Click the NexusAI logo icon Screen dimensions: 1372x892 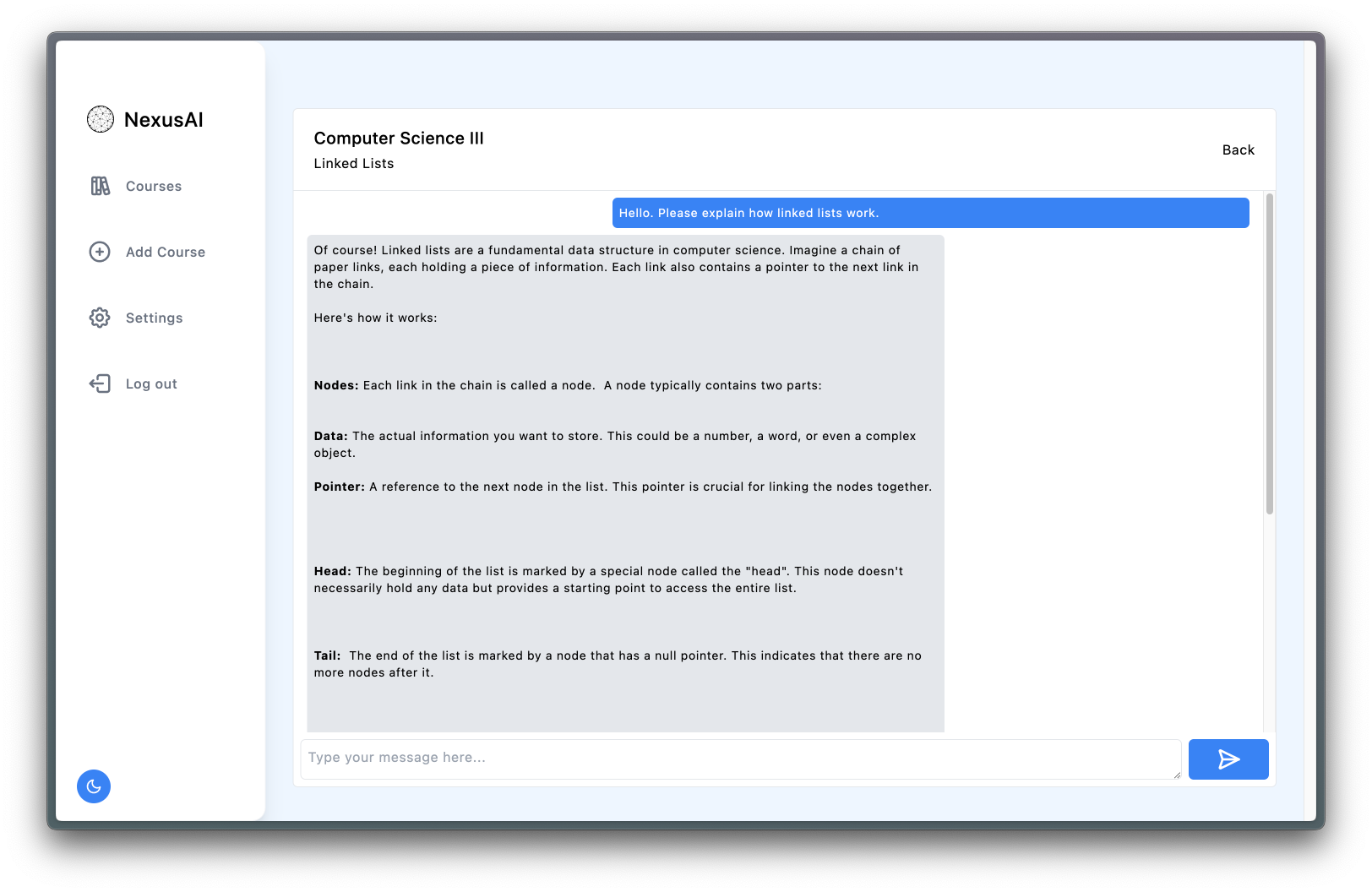101,119
